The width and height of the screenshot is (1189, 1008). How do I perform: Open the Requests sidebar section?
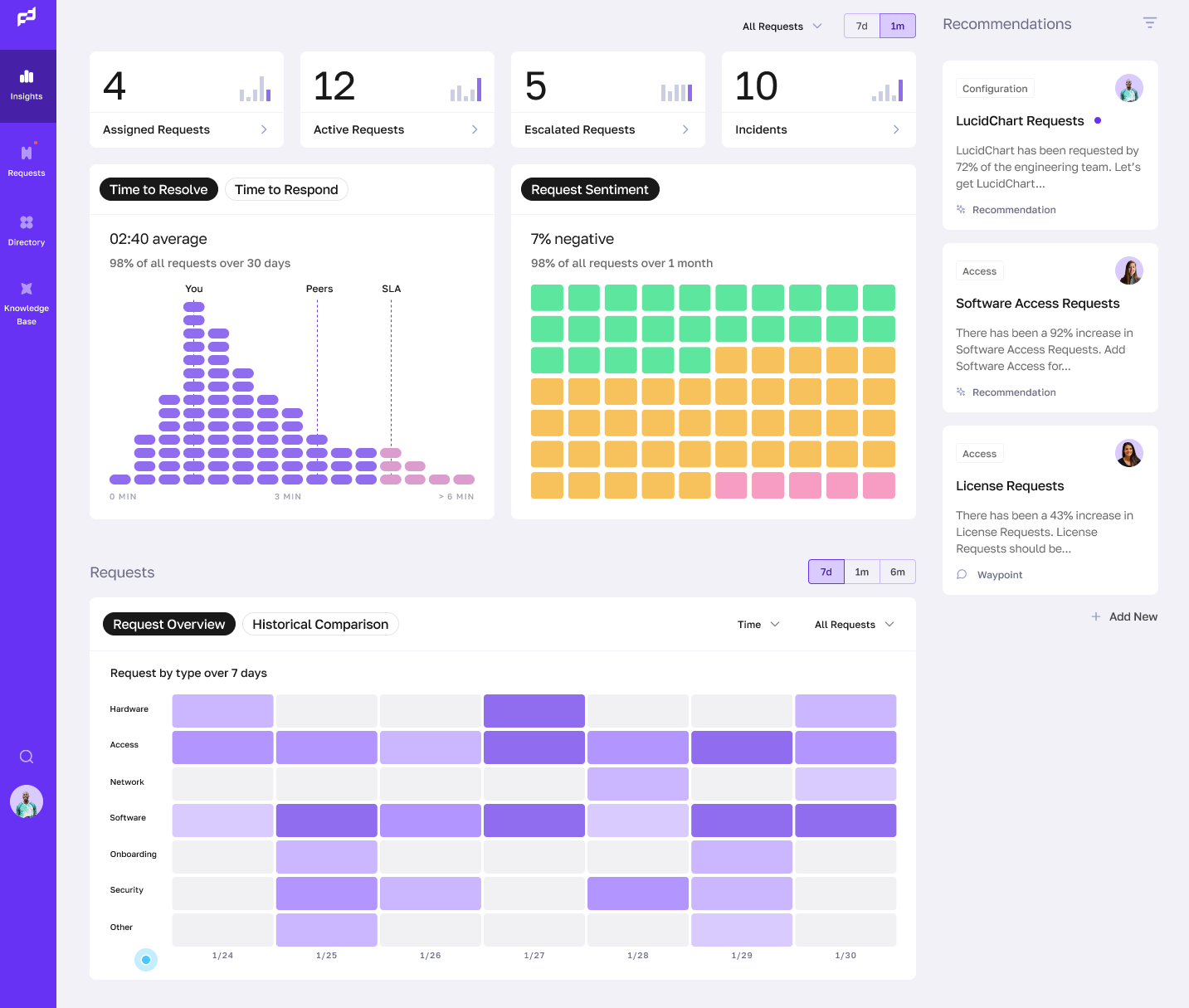27,160
